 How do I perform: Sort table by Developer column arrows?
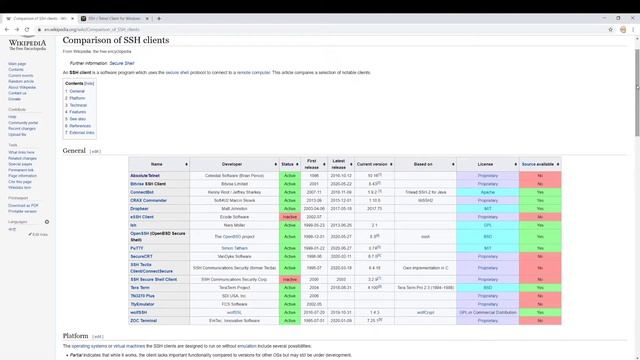coord(276,164)
